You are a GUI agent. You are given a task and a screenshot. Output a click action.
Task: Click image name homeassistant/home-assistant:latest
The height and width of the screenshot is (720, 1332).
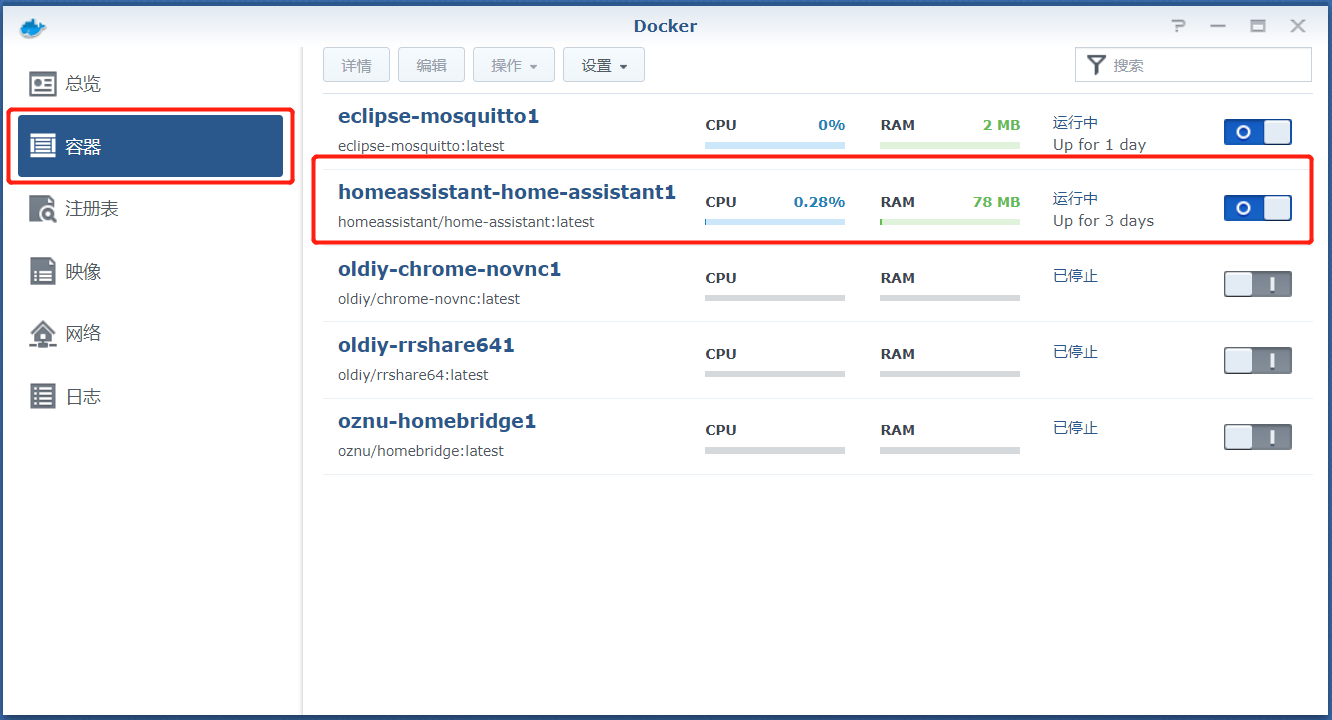click(x=466, y=222)
